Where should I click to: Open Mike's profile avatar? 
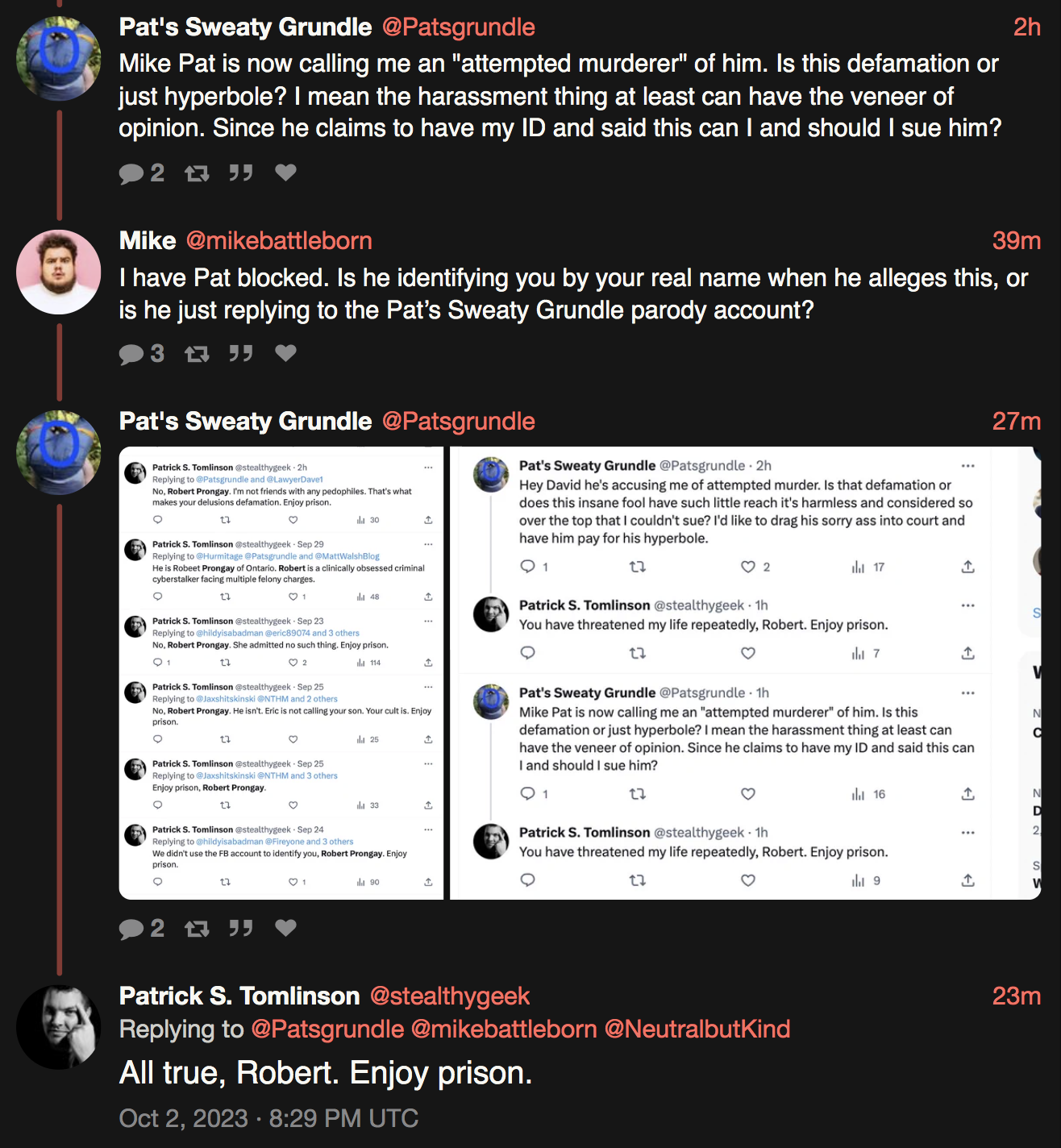[59, 272]
